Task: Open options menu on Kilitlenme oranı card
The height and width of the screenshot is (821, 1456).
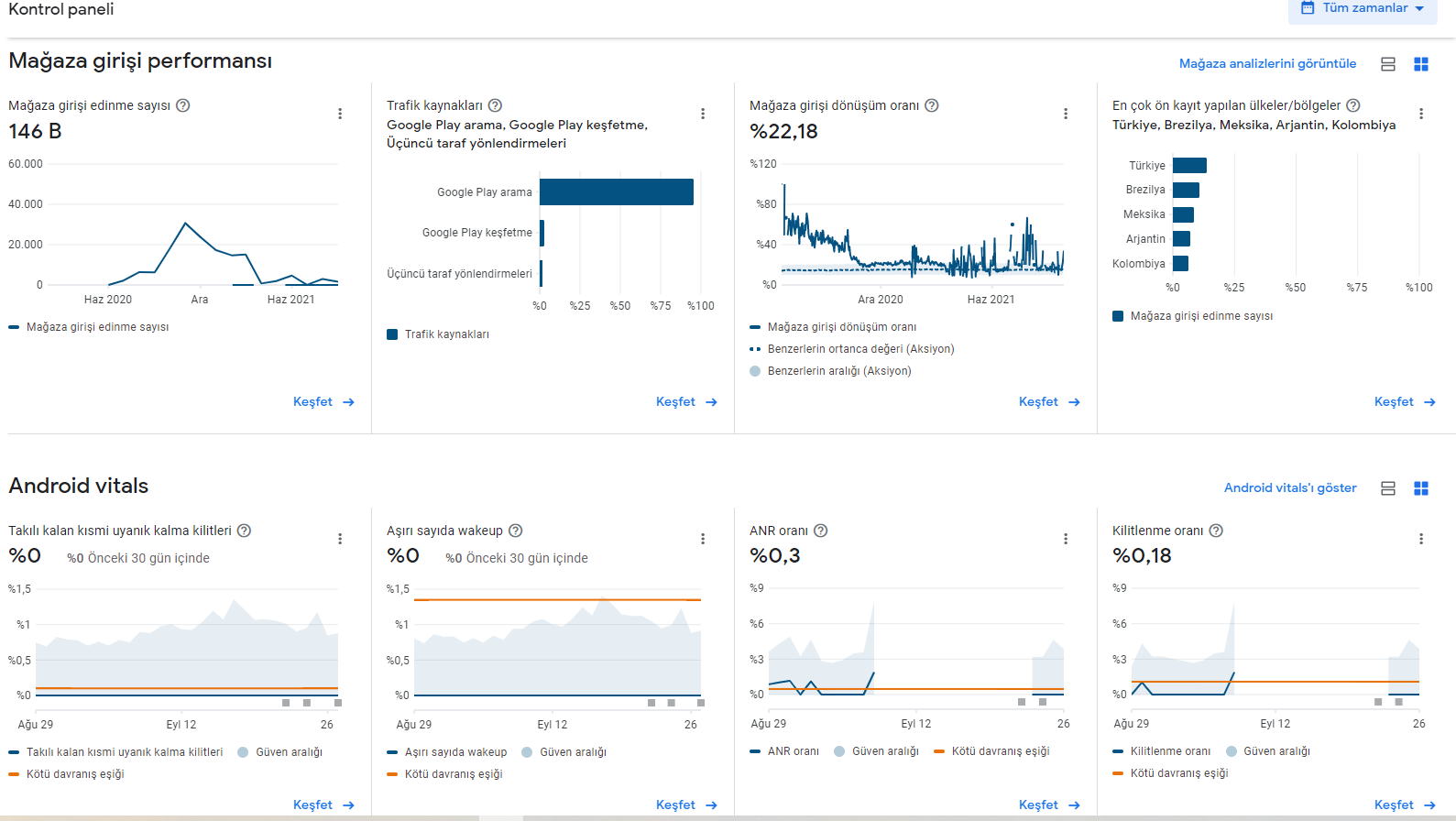Action: (1421, 539)
